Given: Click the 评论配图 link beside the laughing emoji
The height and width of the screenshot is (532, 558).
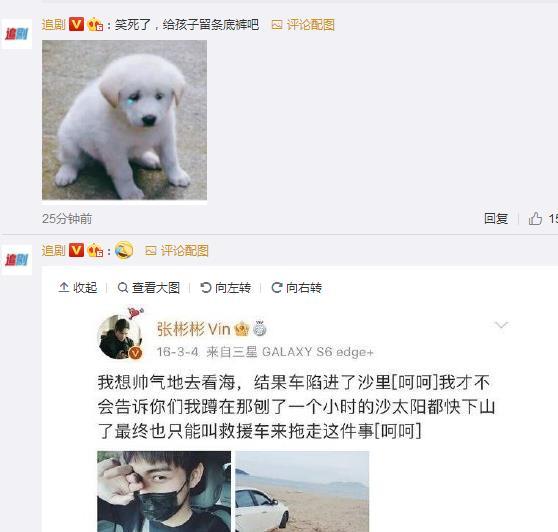Looking at the screenshot, I should [x=177, y=251].
